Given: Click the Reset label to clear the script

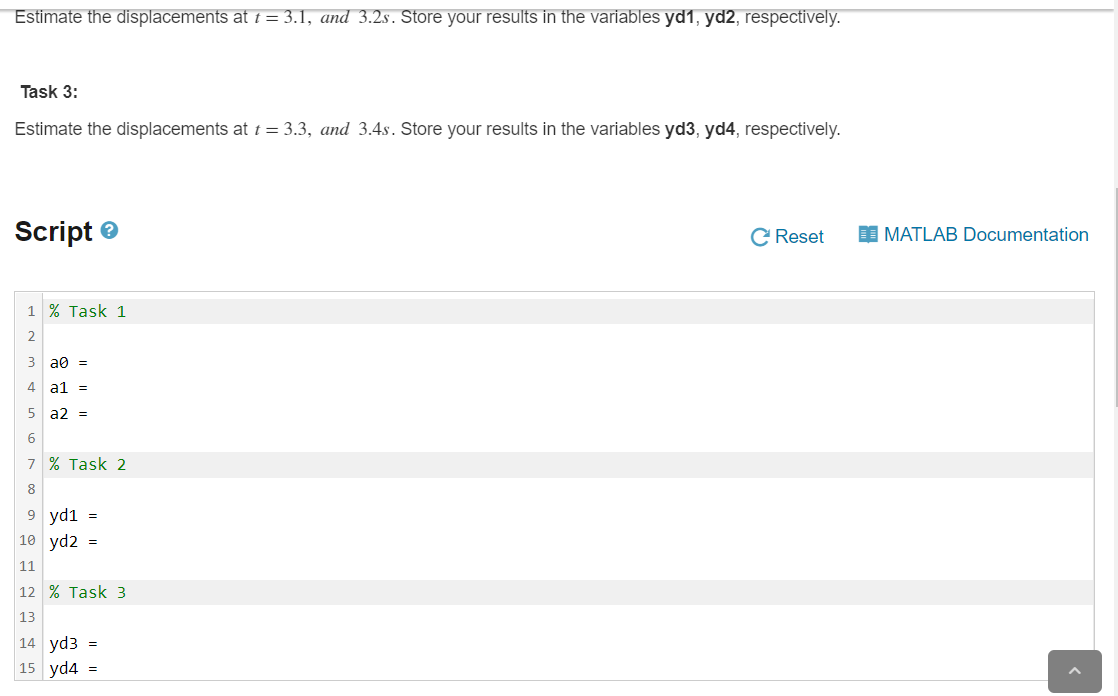Looking at the screenshot, I should (x=798, y=236).
